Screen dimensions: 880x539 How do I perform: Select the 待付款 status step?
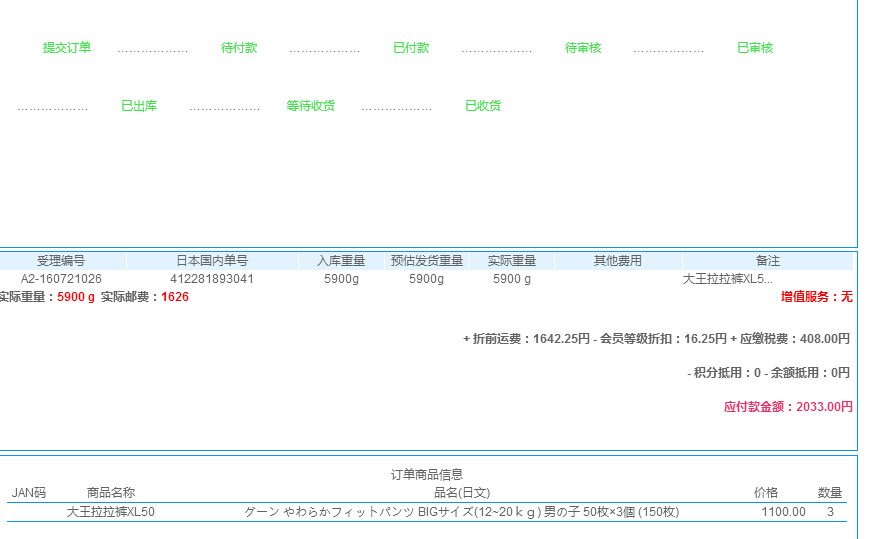[239, 48]
